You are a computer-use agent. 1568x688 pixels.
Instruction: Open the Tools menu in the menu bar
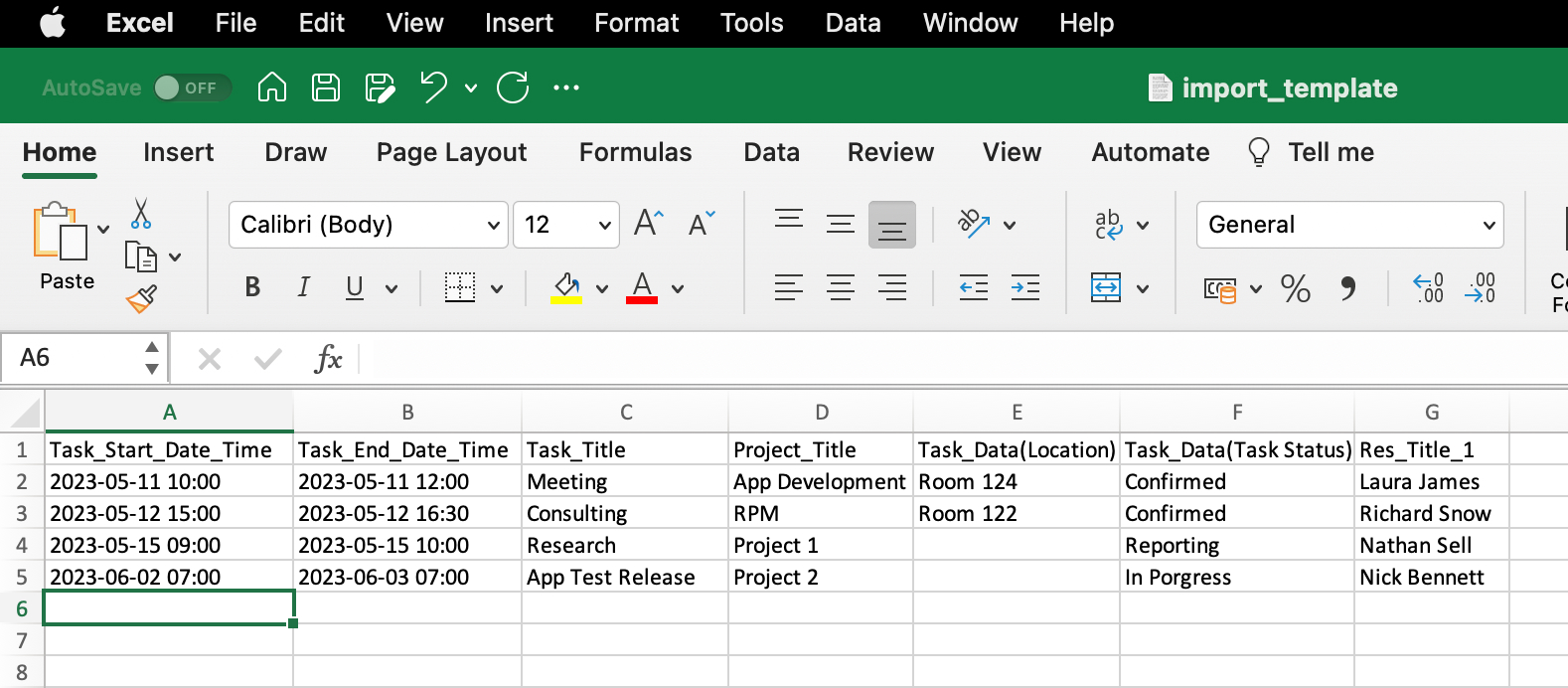751,23
